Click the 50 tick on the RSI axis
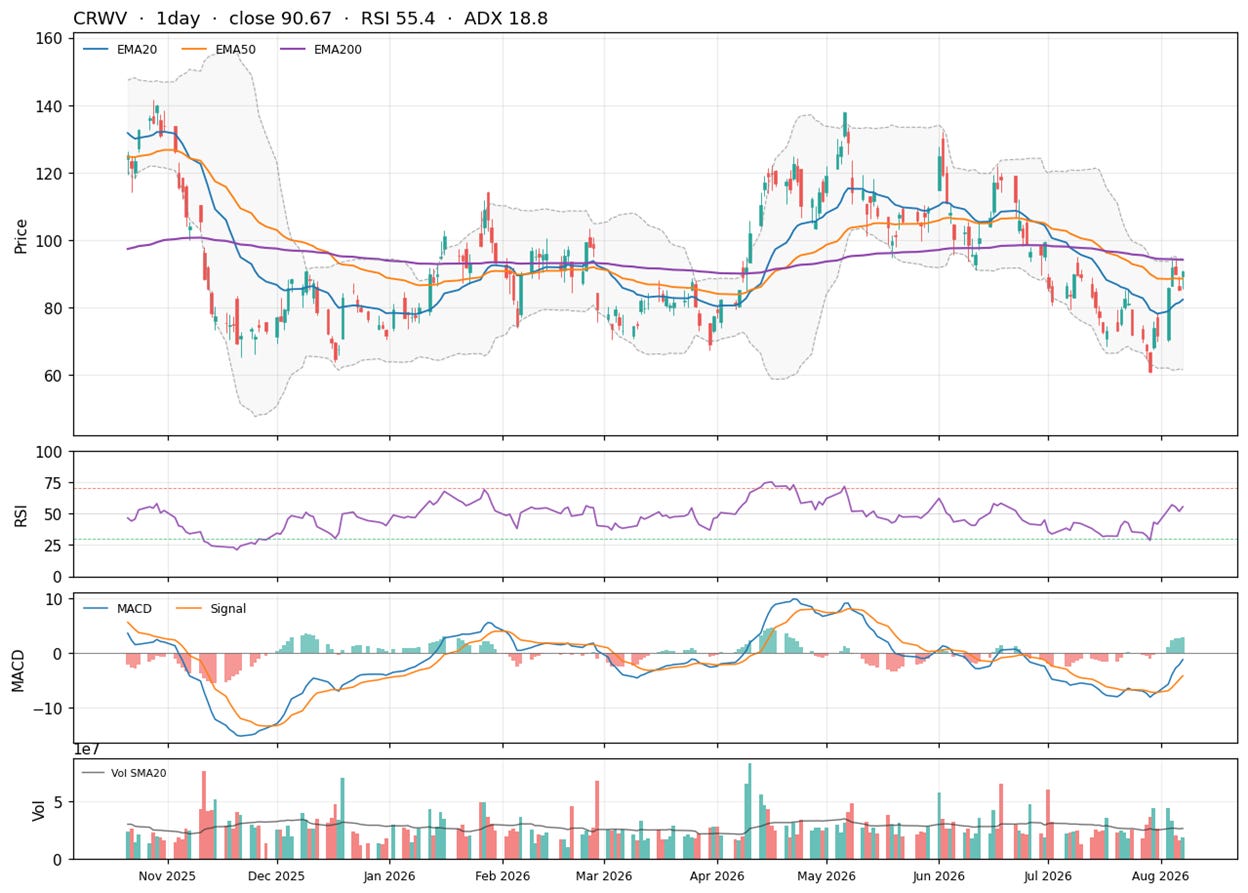The height and width of the screenshot is (893, 1248). pos(55,514)
